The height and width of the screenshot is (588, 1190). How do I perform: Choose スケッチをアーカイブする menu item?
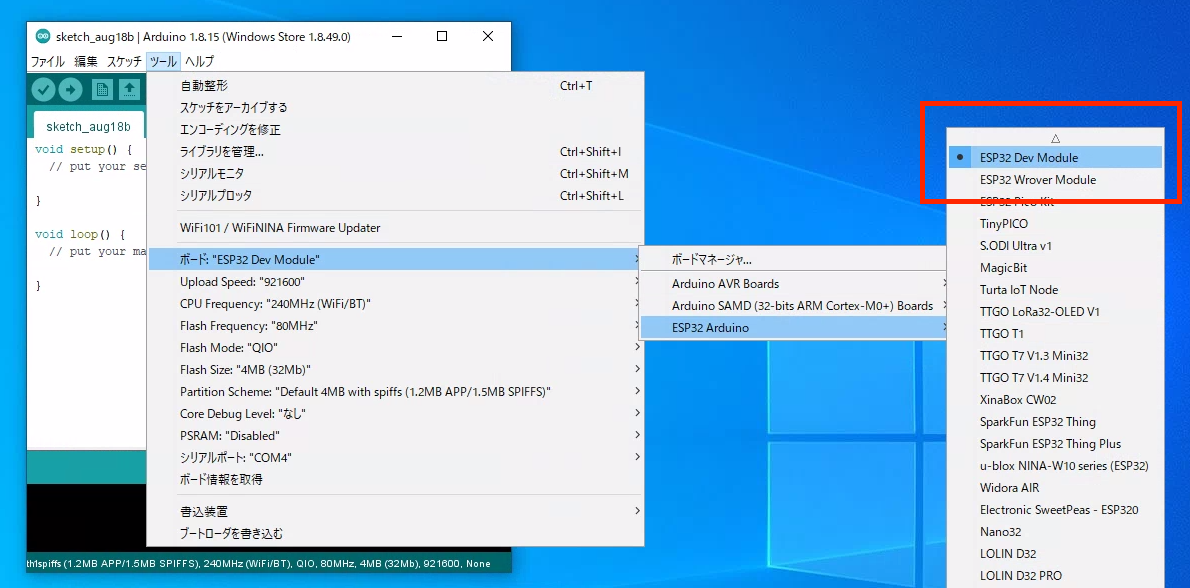[x=395, y=108]
